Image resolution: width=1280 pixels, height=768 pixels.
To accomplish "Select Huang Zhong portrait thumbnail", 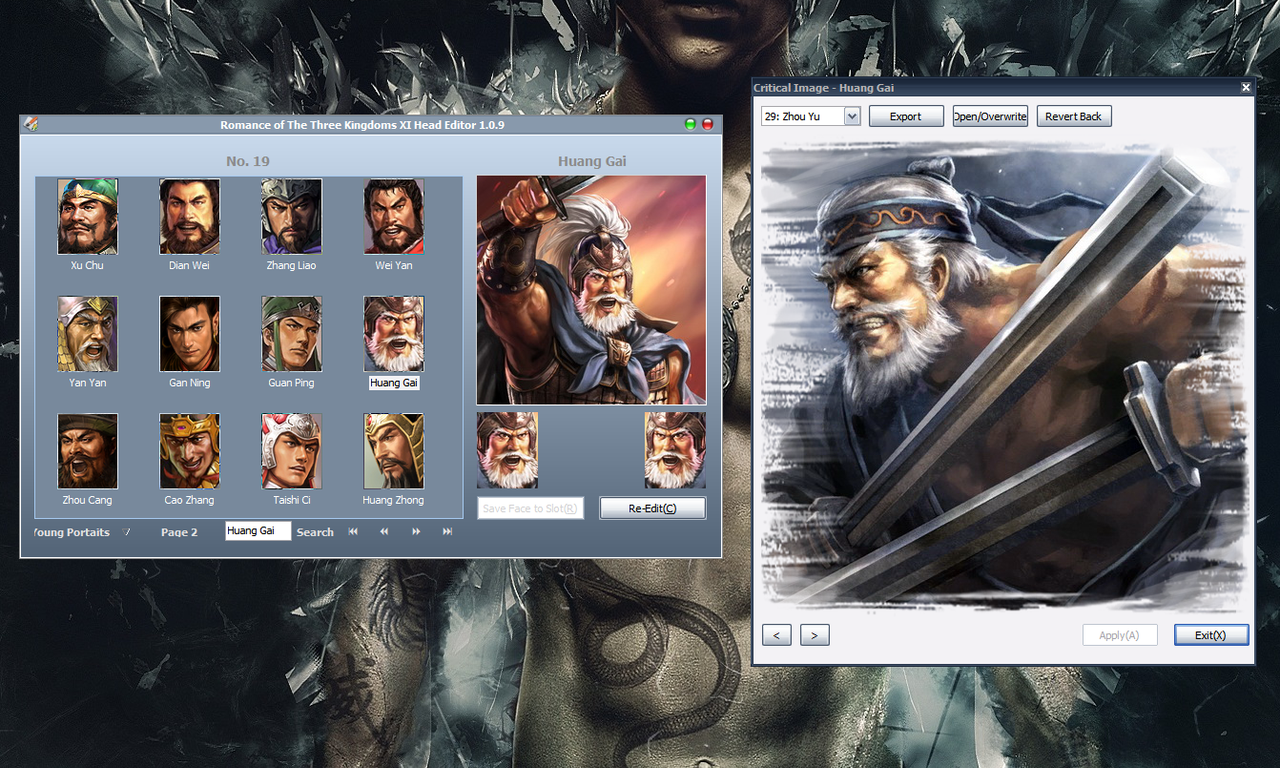I will coord(393,451).
